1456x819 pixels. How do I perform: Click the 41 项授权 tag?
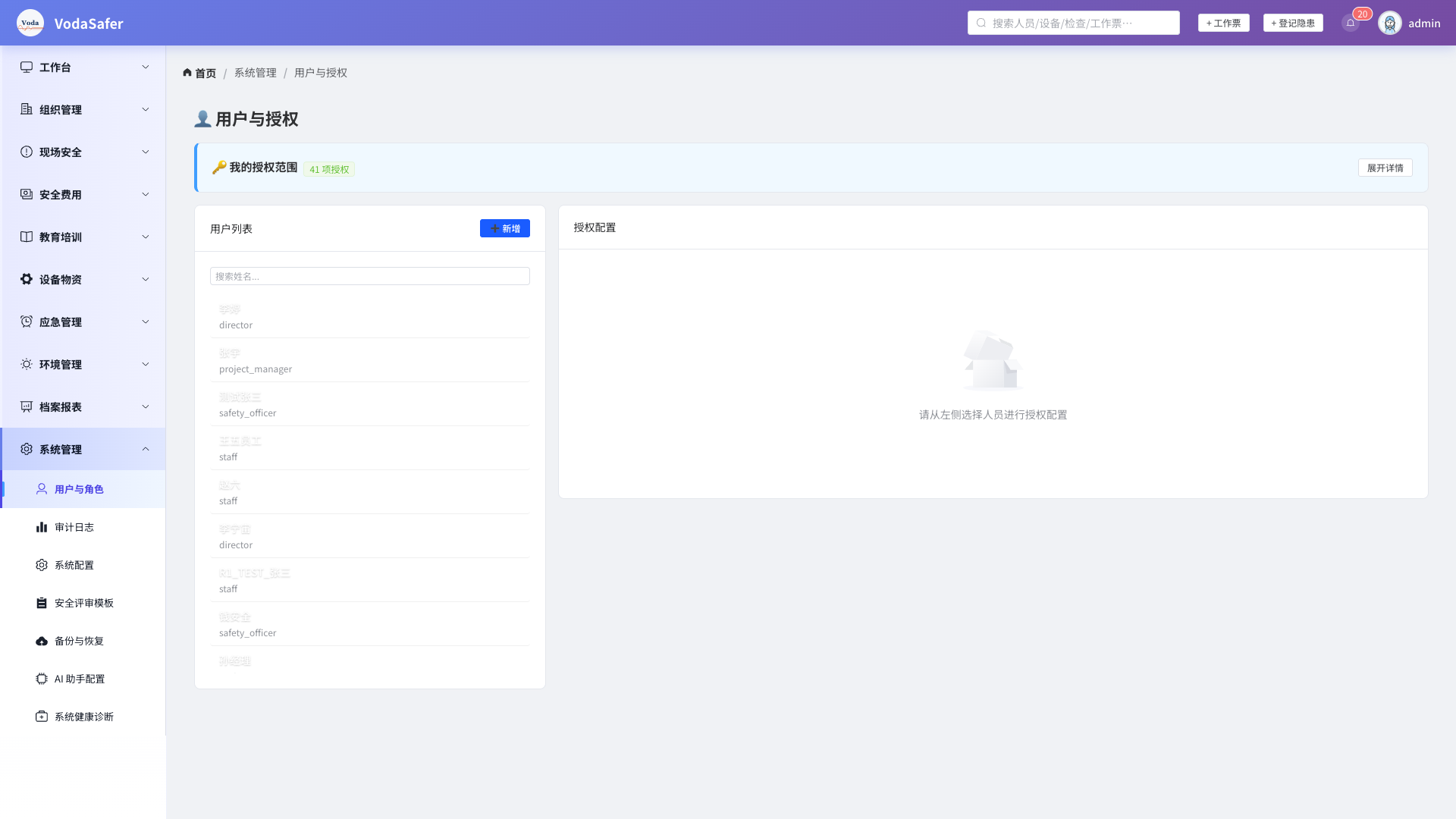(x=329, y=169)
